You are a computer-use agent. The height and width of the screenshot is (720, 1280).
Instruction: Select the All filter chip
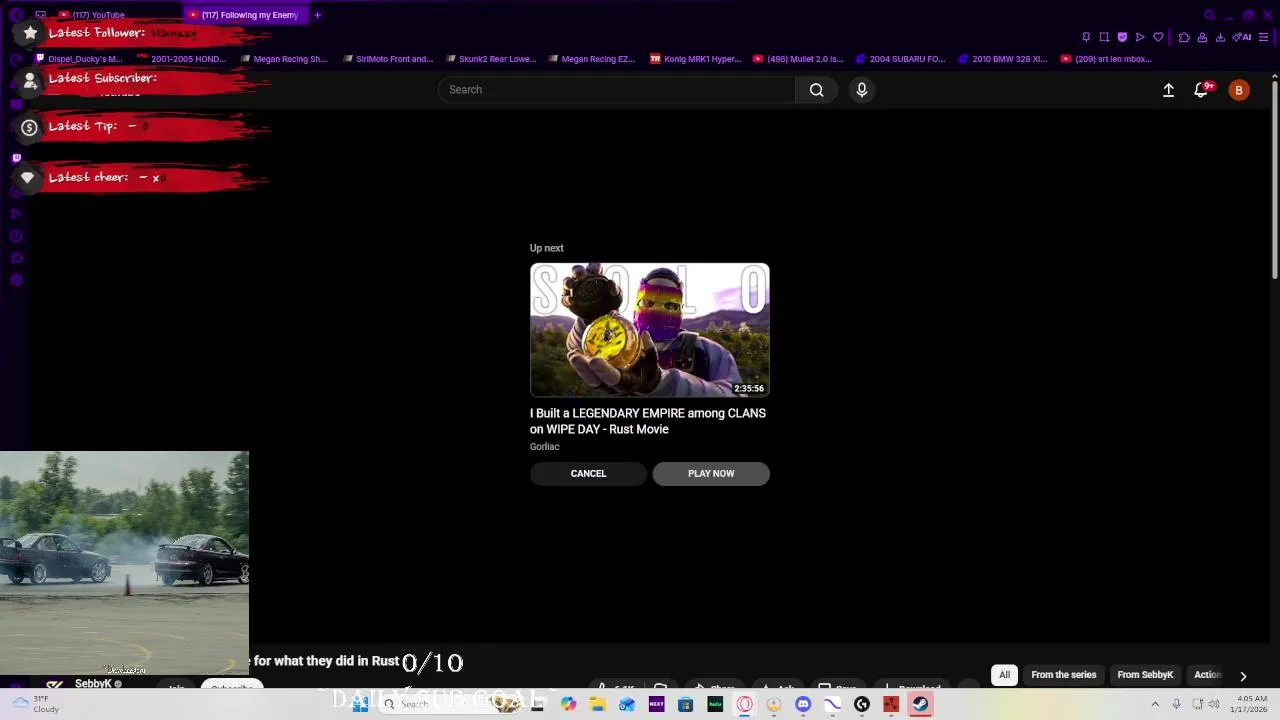(x=1004, y=675)
